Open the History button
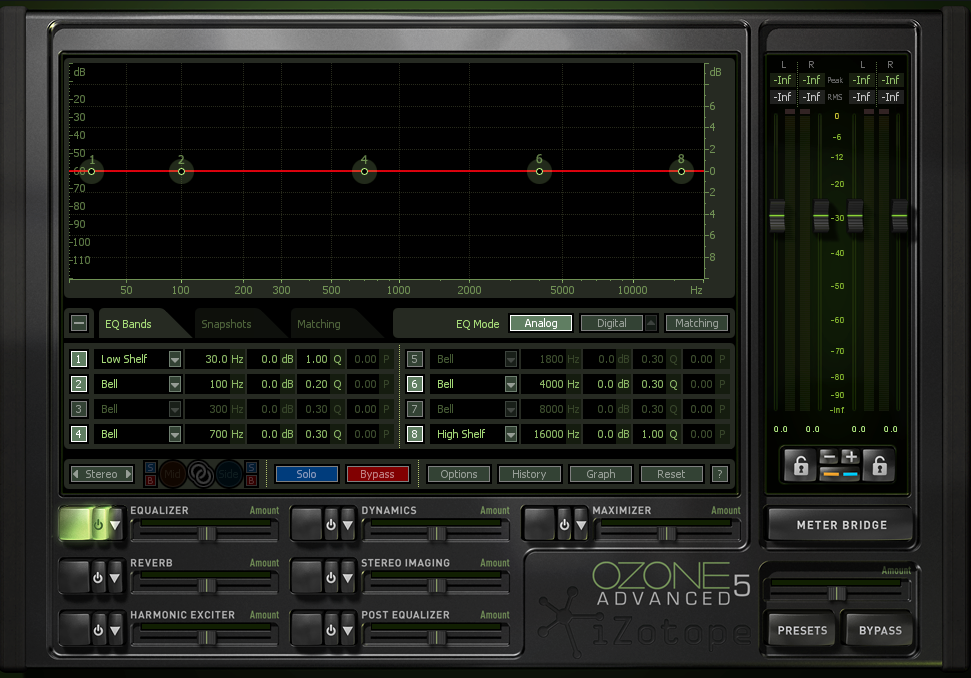 pos(529,474)
